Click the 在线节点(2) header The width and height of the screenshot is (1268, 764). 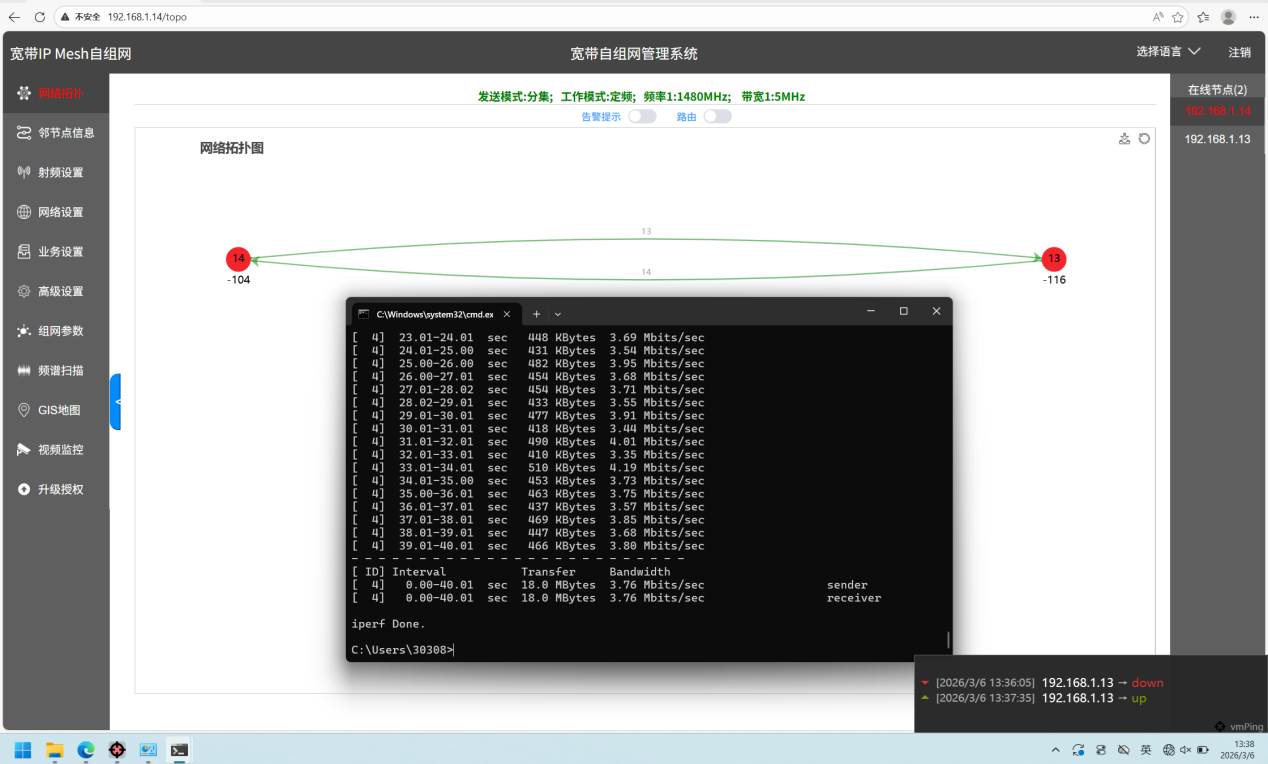click(1217, 89)
